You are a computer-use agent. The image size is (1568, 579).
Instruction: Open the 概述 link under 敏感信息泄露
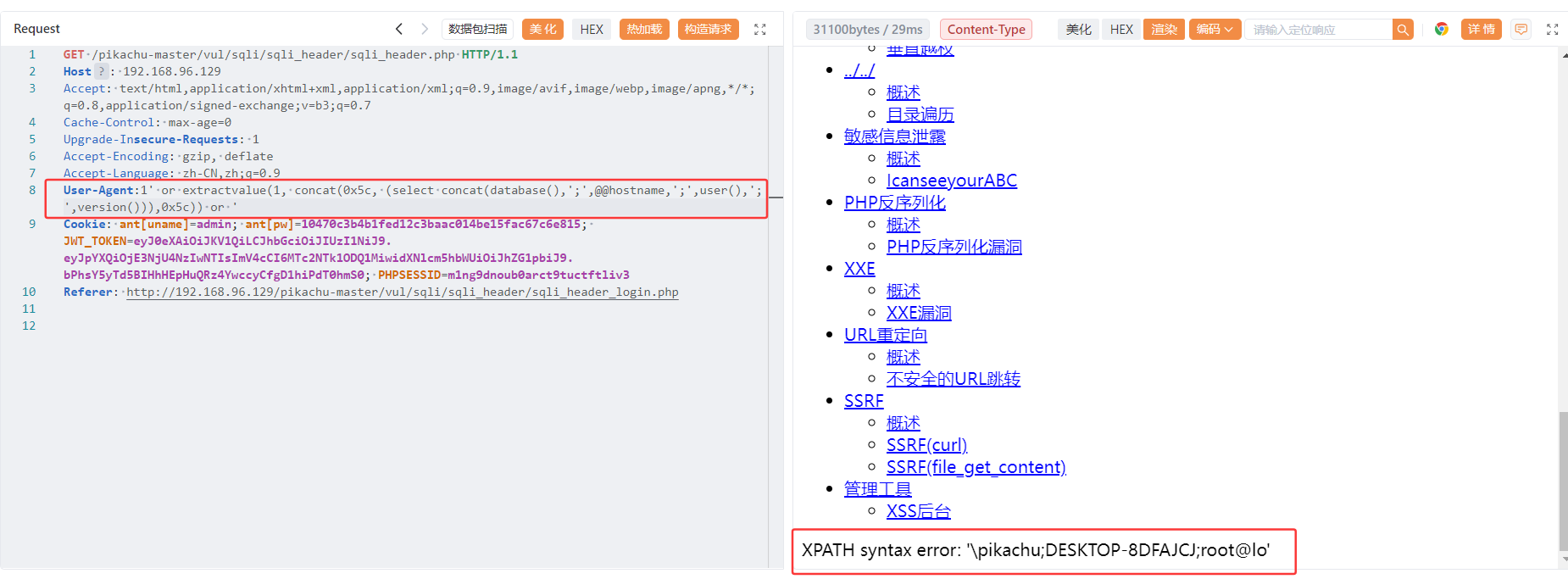[x=904, y=159]
